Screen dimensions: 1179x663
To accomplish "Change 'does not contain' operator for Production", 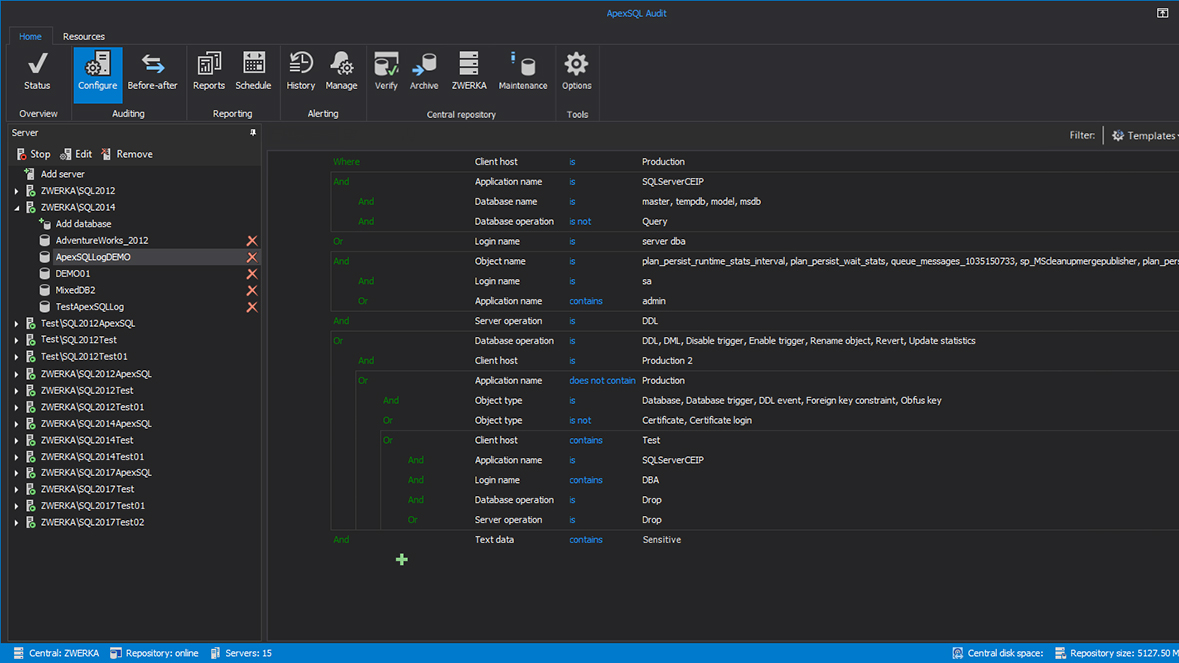I will (x=602, y=381).
